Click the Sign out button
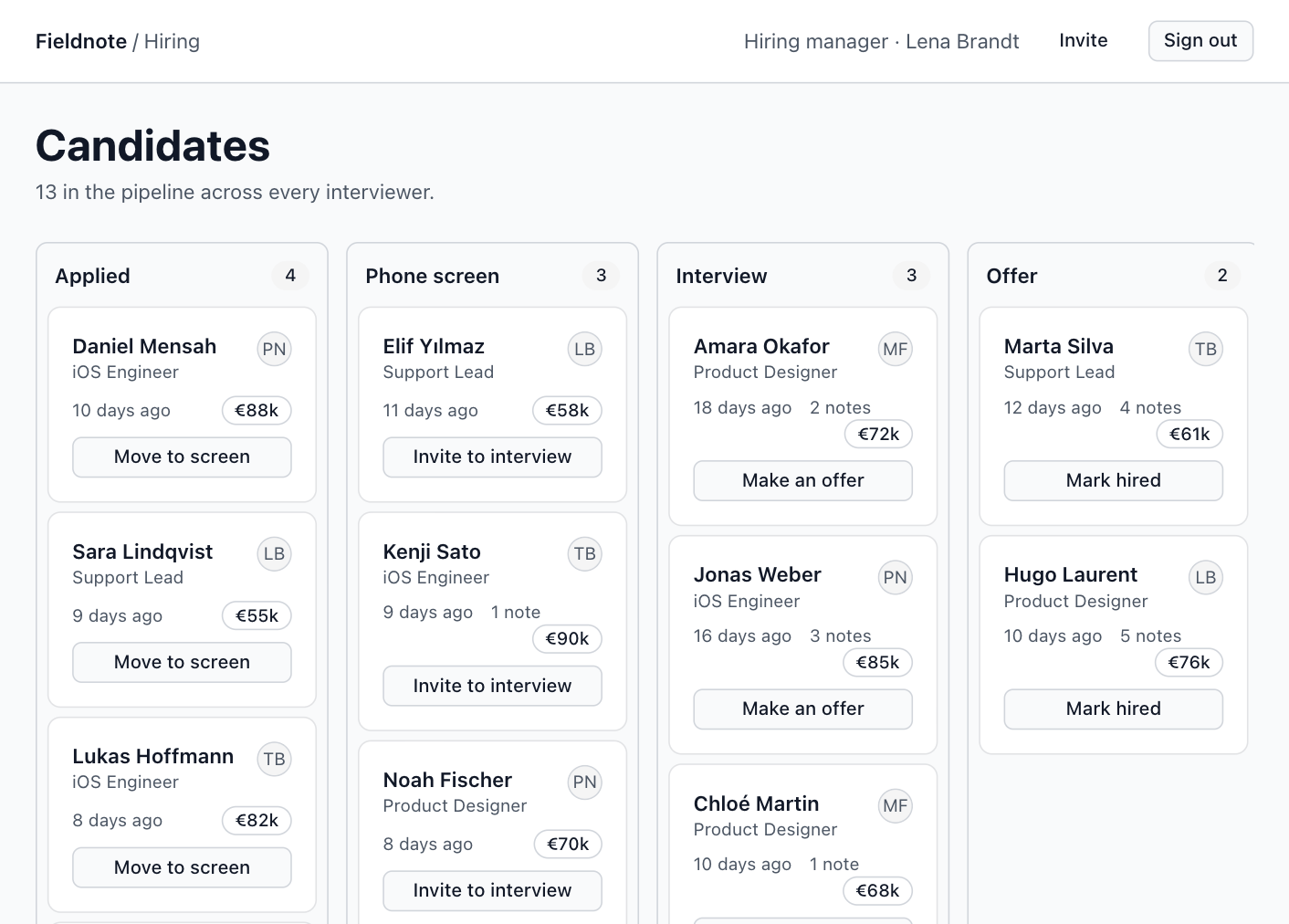1289x924 pixels. [1200, 41]
